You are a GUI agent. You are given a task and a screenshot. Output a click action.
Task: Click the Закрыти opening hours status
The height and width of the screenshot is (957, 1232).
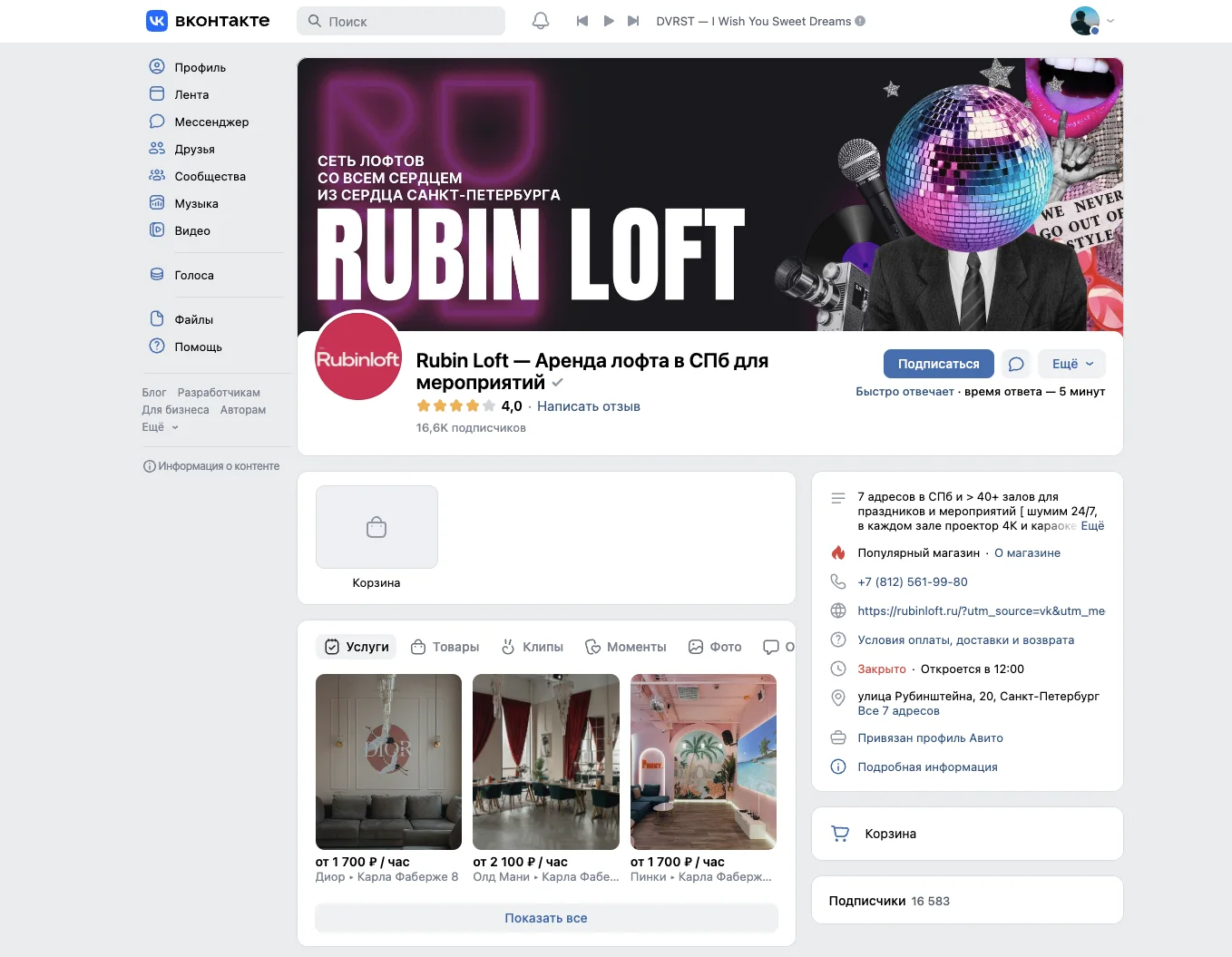(882, 669)
